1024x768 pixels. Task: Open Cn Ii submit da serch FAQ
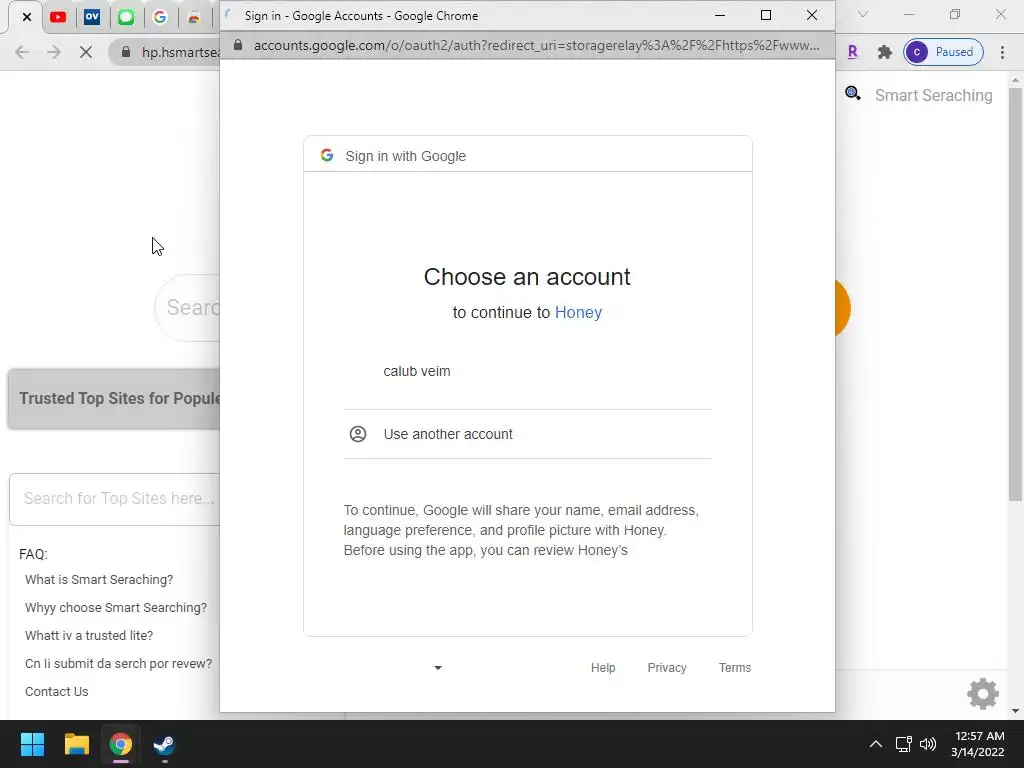[x=118, y=664]
